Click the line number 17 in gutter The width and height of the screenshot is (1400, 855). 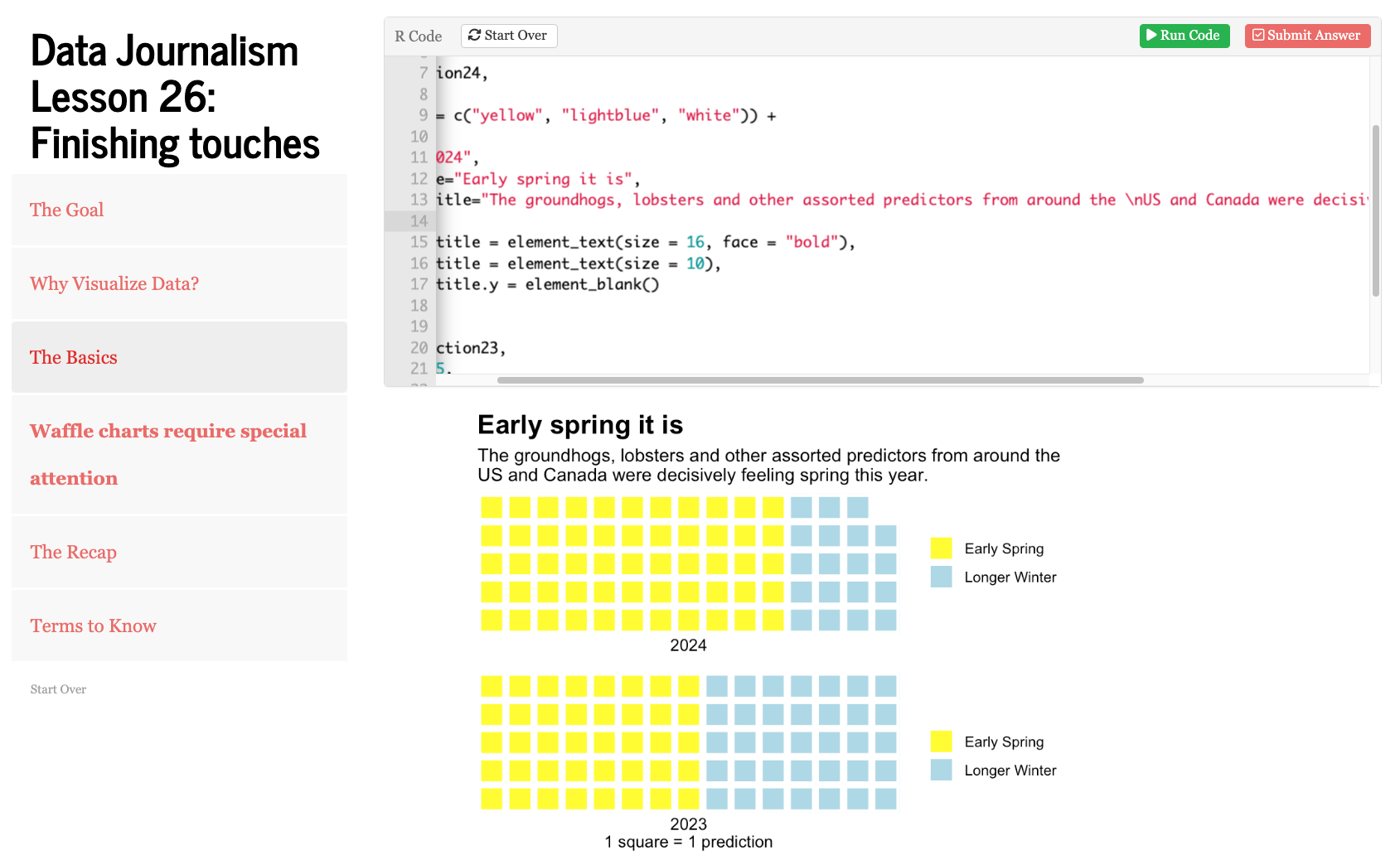pyautogui.click(x=419, y=284)
